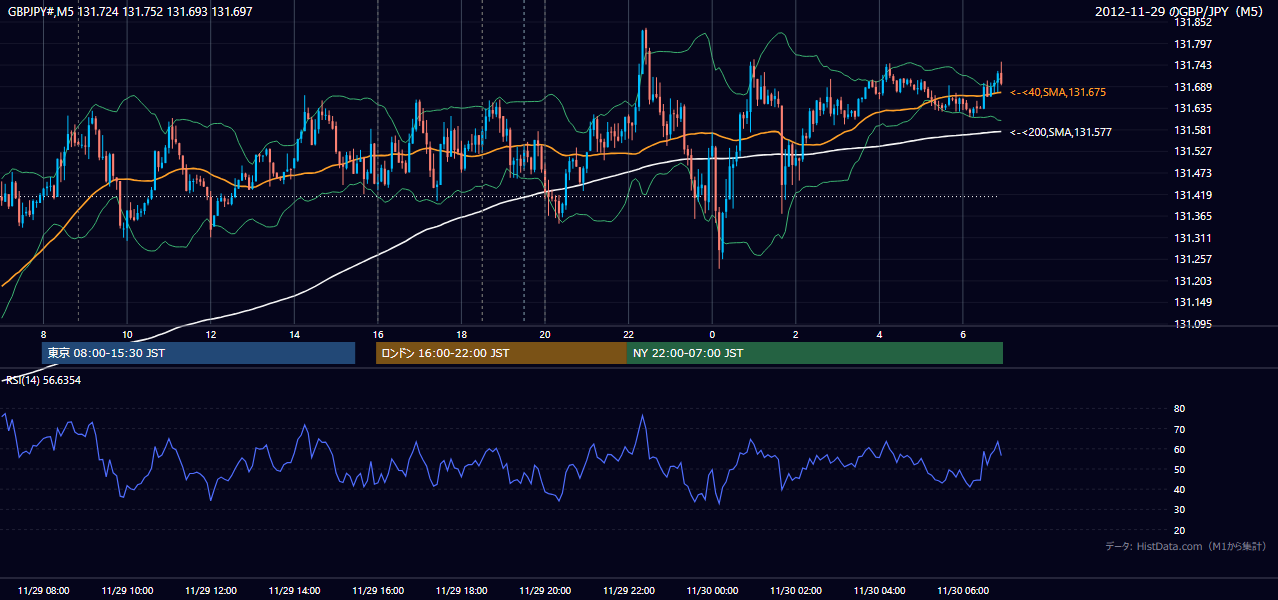Click price axis label 131.095
Screen dimensions: 1278x600
(x=1192, y=324)
